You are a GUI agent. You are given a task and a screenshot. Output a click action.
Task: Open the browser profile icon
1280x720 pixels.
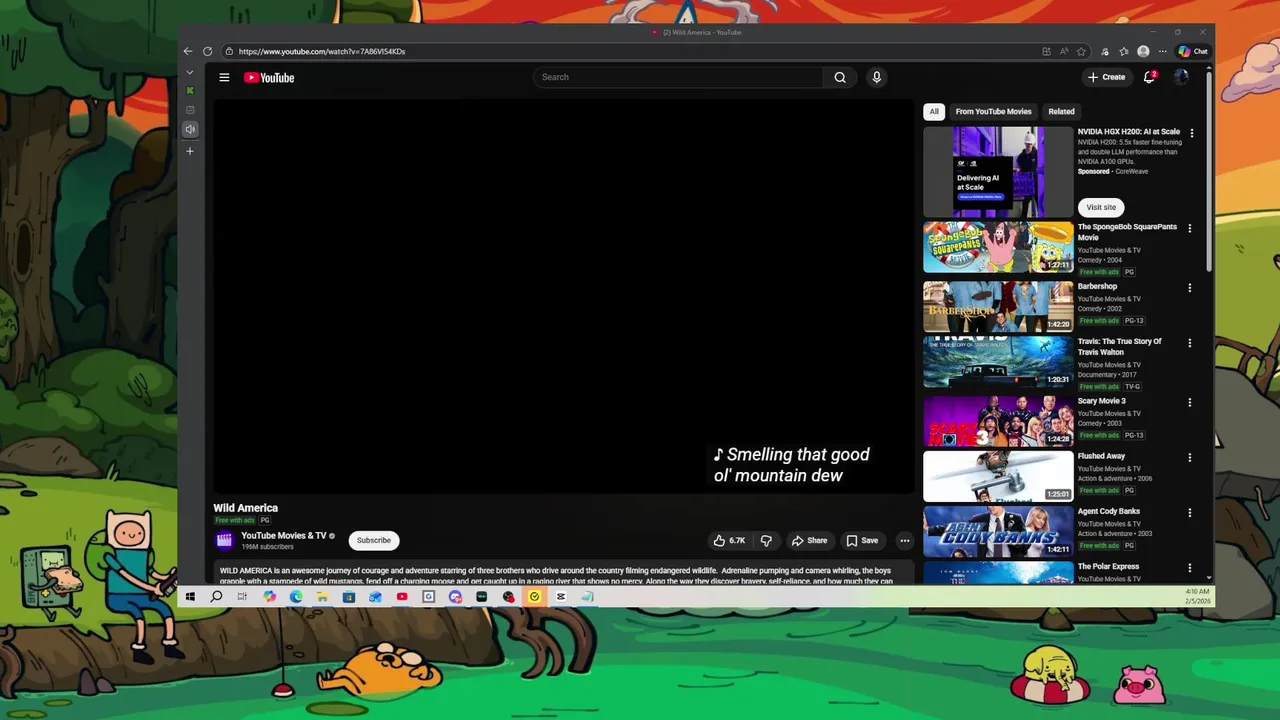click(x=1143, y=51)
